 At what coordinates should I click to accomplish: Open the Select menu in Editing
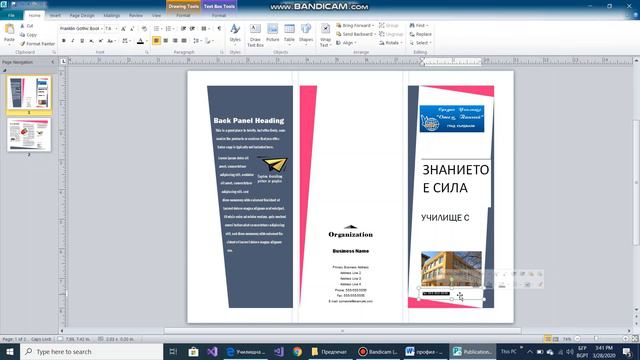tap(420, 42)
